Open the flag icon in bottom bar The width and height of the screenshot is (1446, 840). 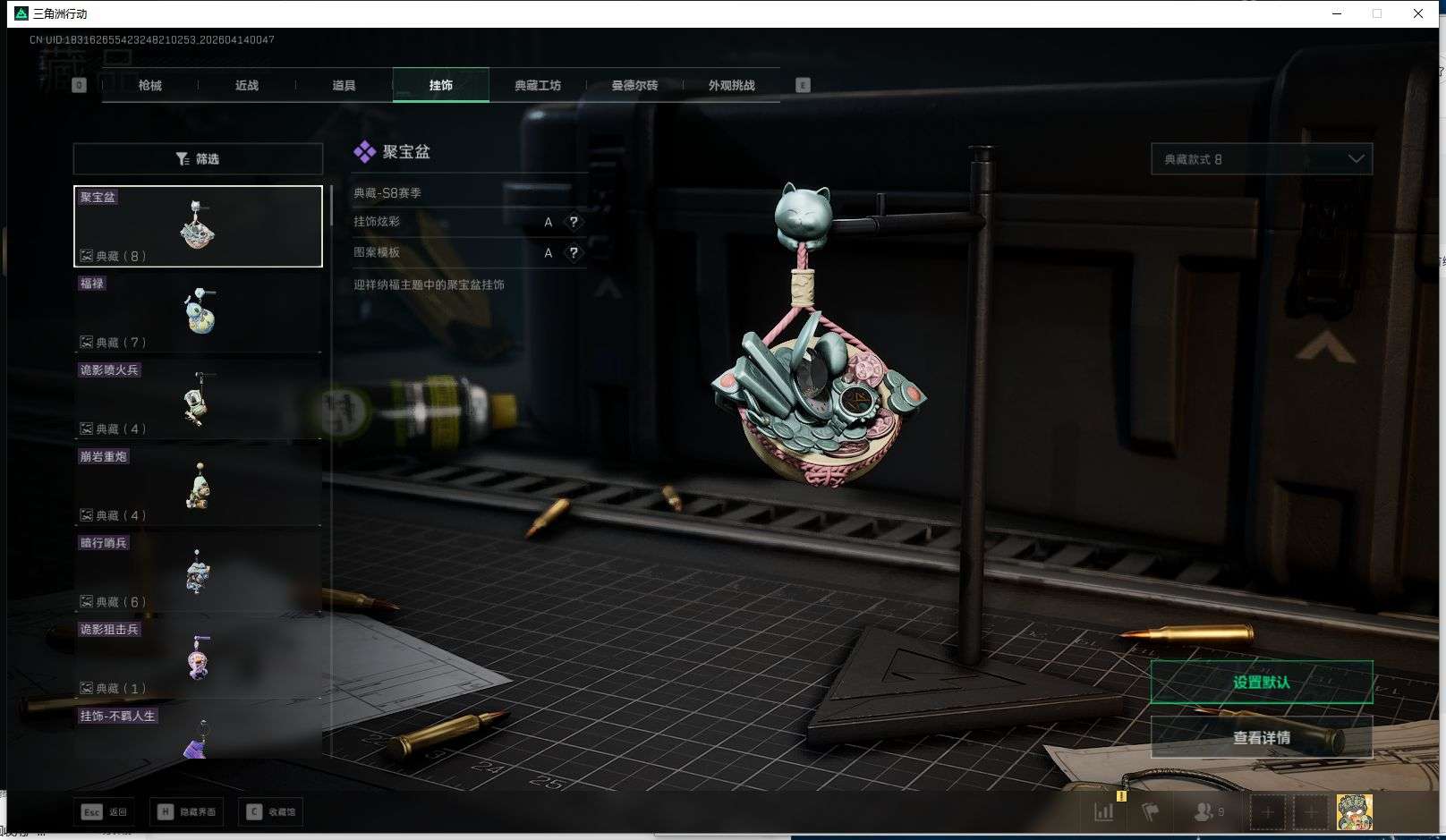1151,811
